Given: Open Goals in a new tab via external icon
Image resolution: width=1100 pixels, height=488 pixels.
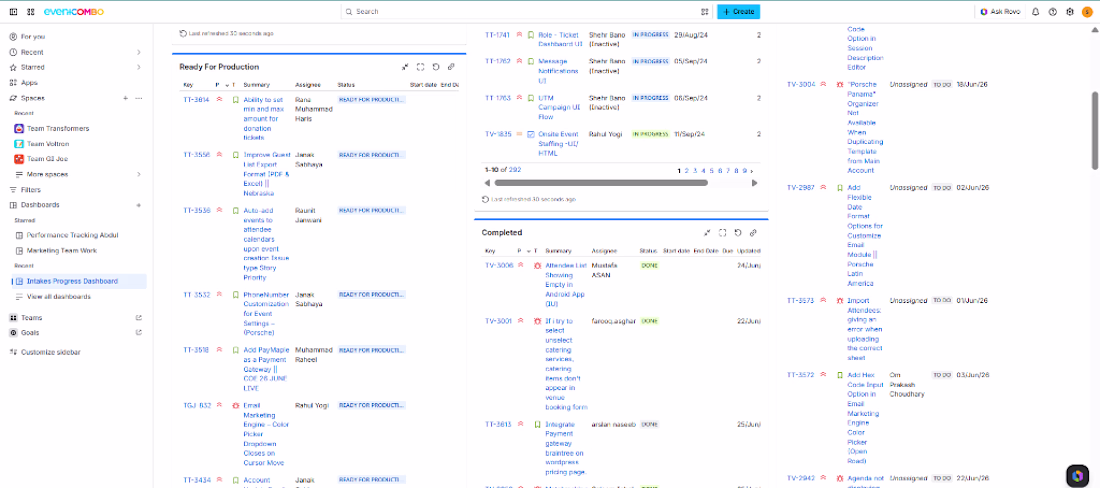Looking at the screenshot, I should coord(138,332).
